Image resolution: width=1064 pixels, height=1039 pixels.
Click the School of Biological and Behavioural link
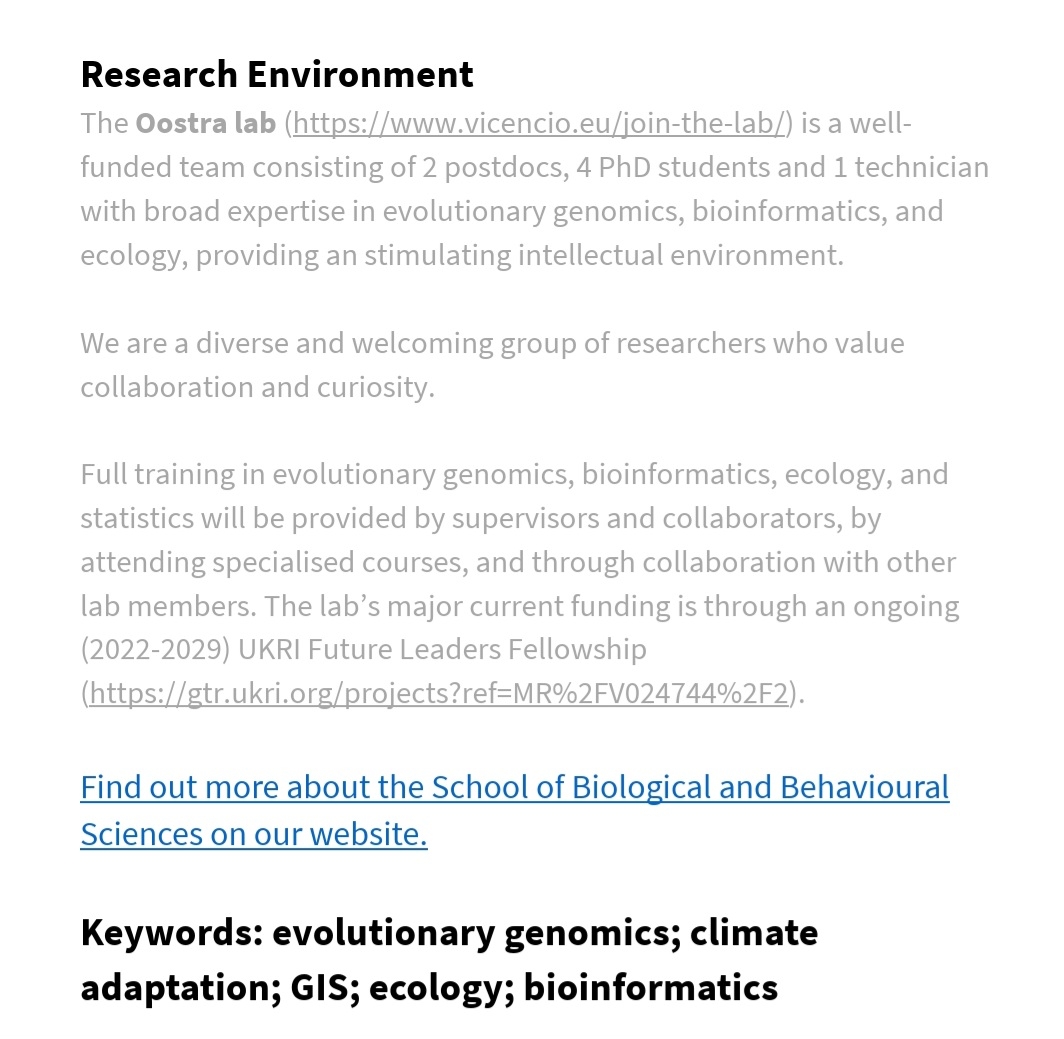coord(514,787)
